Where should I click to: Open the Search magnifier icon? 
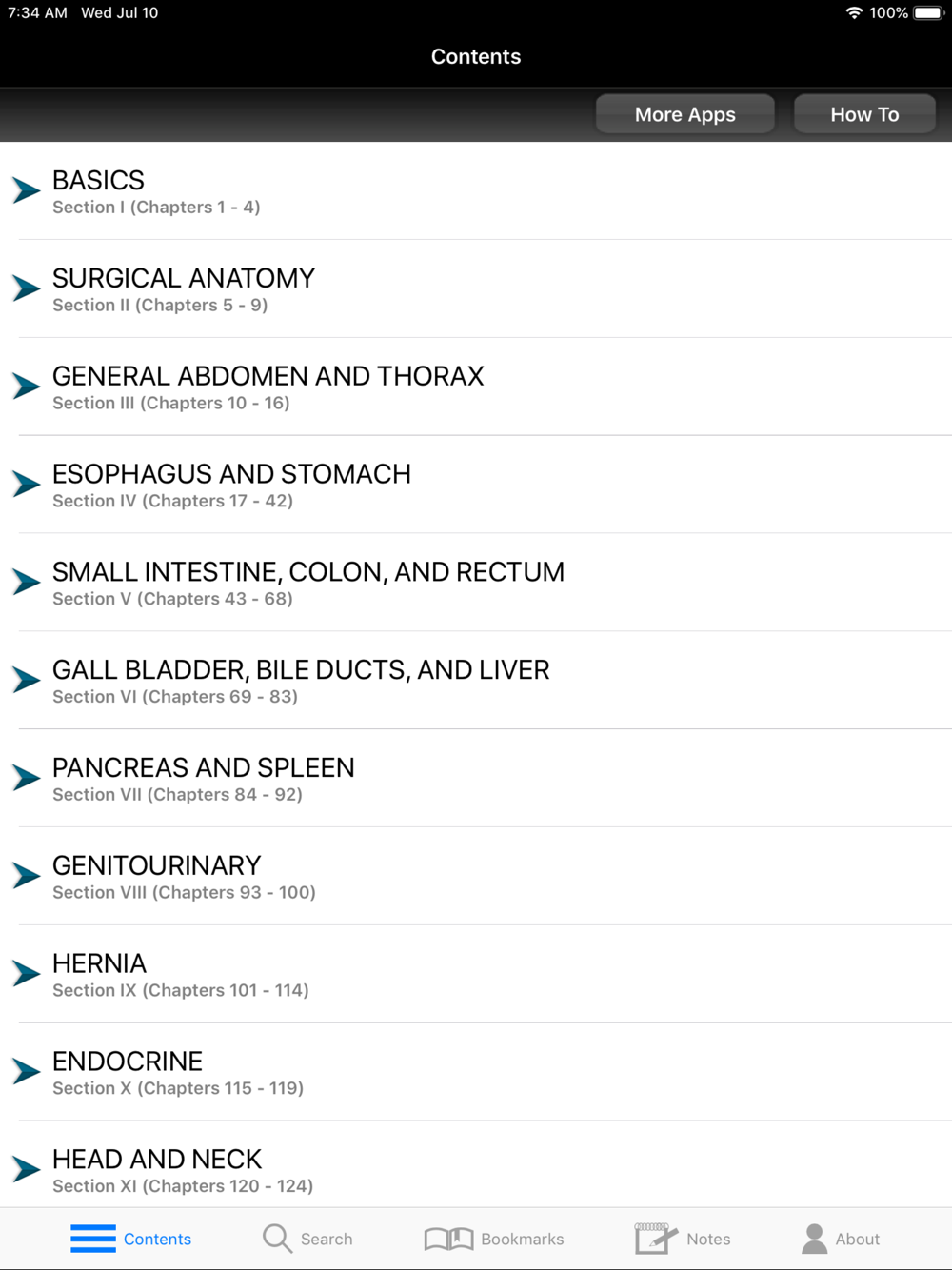[277, 1239]
